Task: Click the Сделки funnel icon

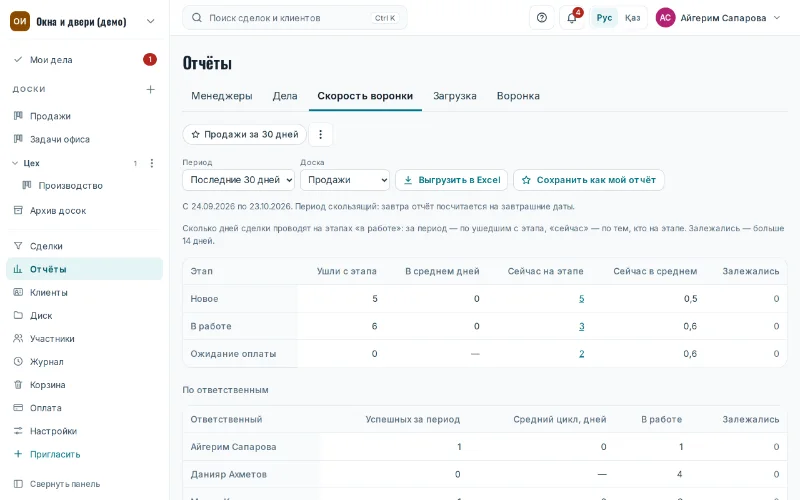Action: [18, 246]
